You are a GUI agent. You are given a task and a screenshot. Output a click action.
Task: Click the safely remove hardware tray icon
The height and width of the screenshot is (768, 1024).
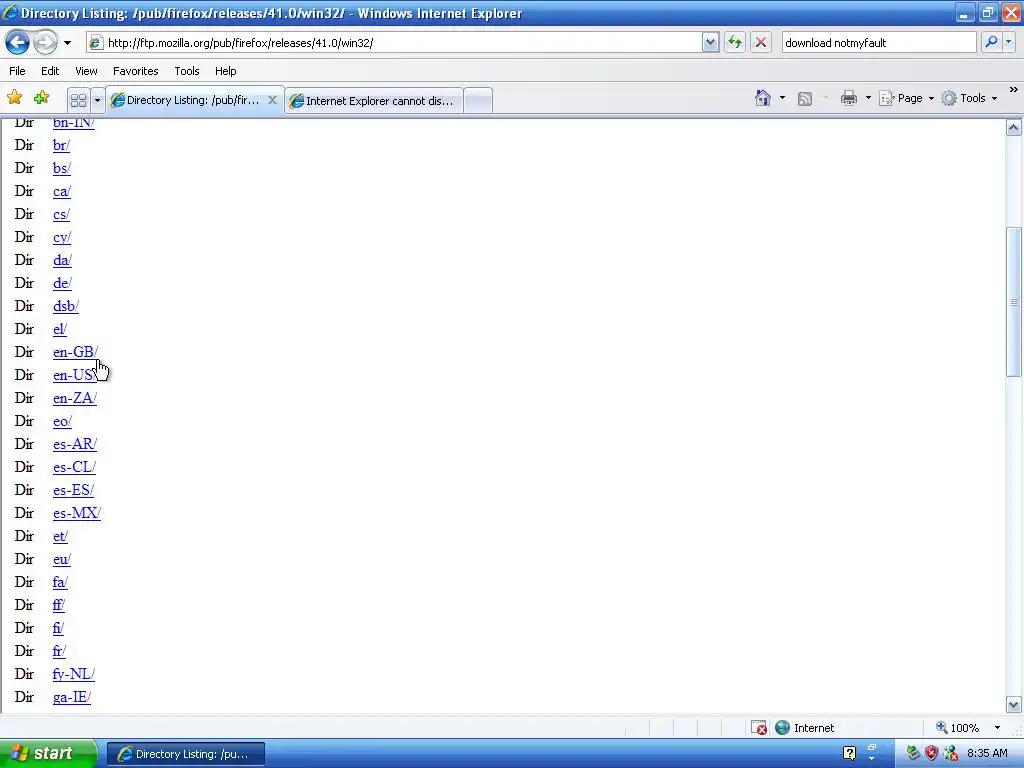(x=912, y=754)
